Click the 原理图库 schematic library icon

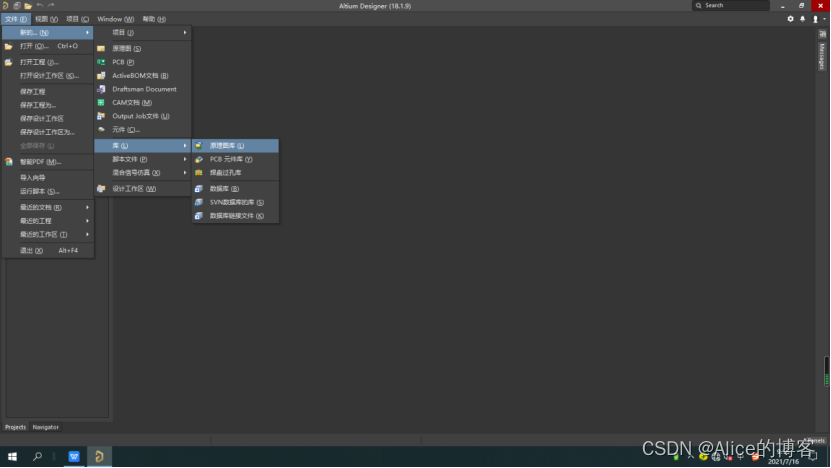click(199, 145)
